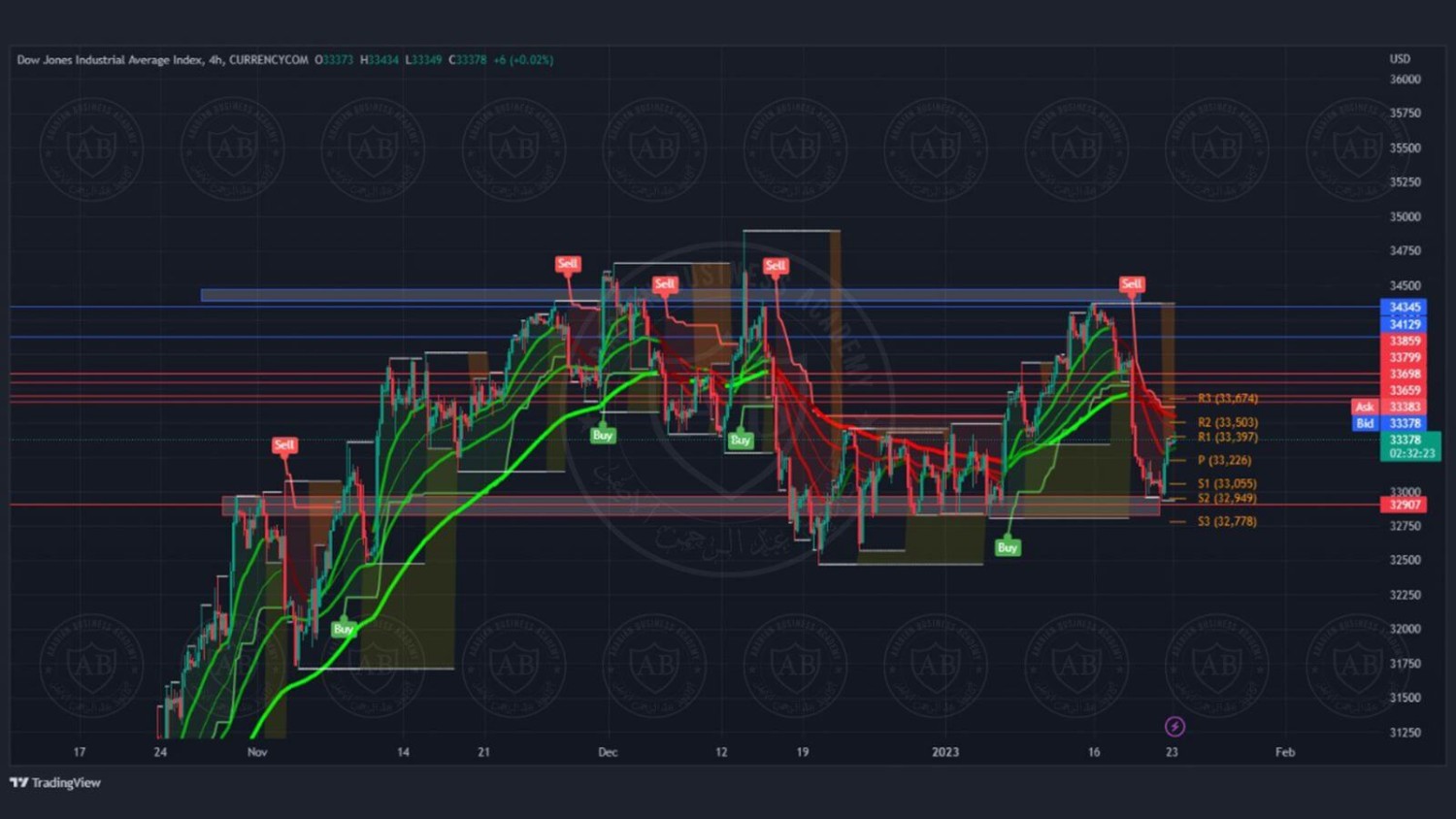1456x819 pixels.
Task: Click the Buy signal just before Dec
Action: coord(603,435)
